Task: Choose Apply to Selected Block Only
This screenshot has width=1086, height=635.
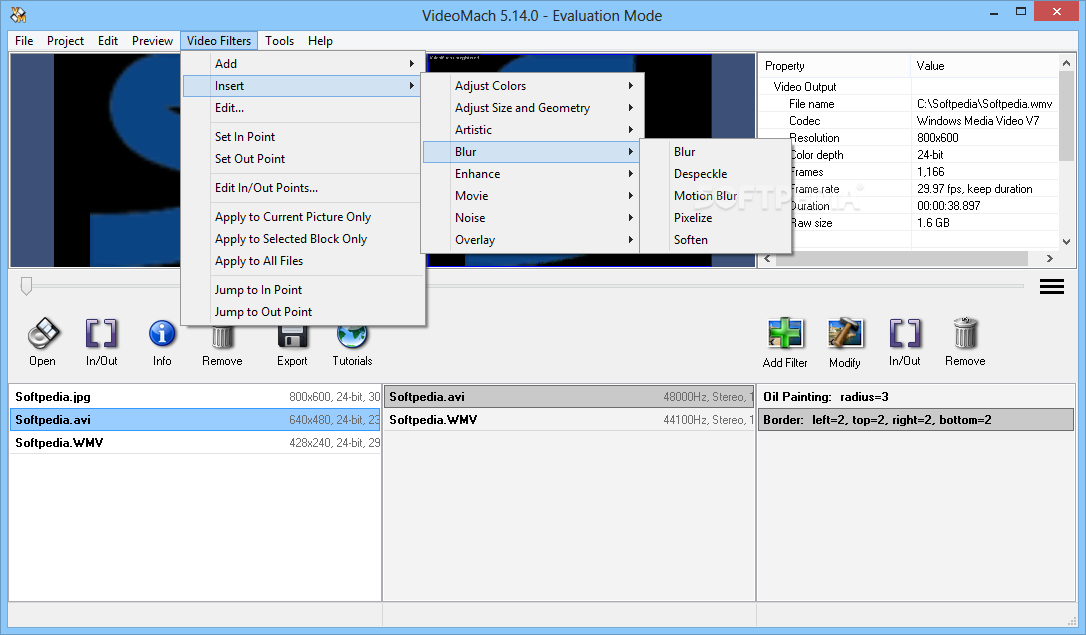Action: point(302,240)
